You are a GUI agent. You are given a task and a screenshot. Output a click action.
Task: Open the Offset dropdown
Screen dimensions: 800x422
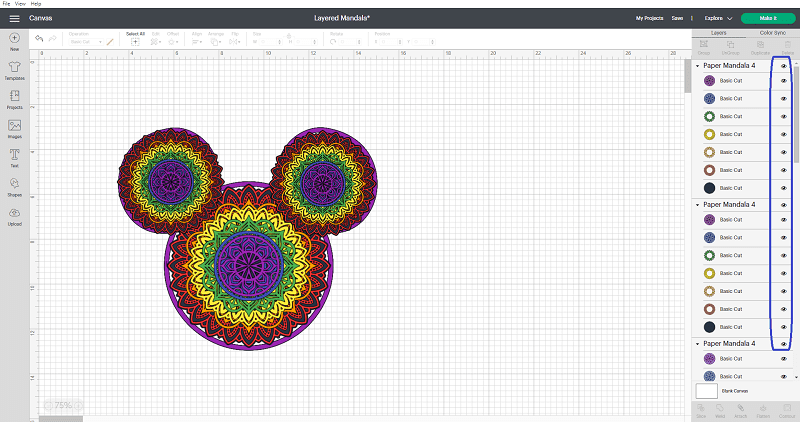(173, 42)
